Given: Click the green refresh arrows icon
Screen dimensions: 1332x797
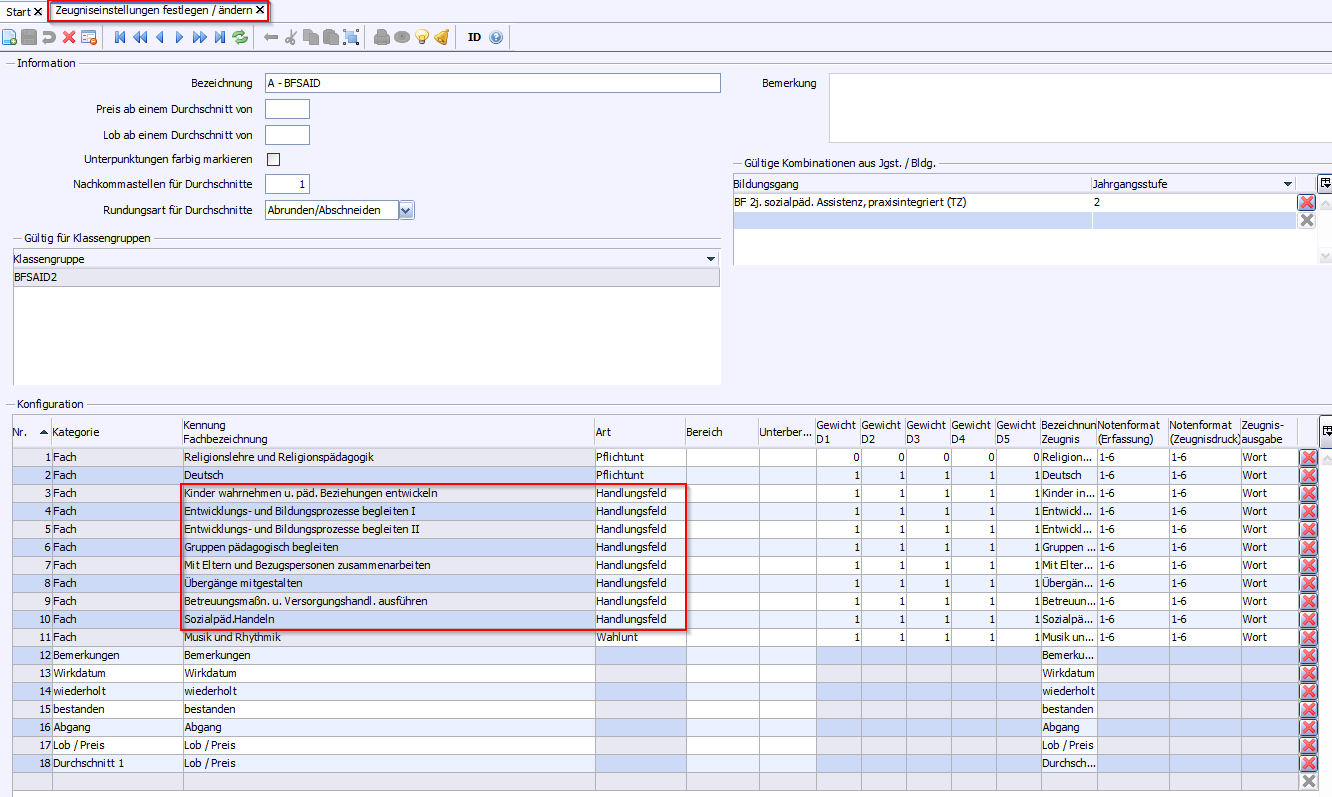Looking at the screenshot, I should pos(240,37).
